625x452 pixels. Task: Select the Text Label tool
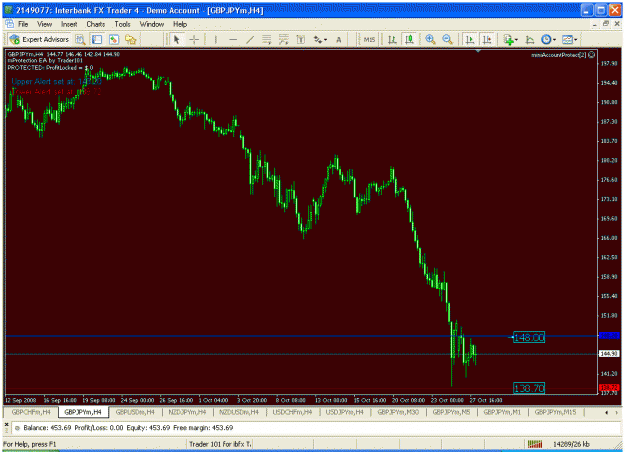pyautogui.click(x=301, y=39)
